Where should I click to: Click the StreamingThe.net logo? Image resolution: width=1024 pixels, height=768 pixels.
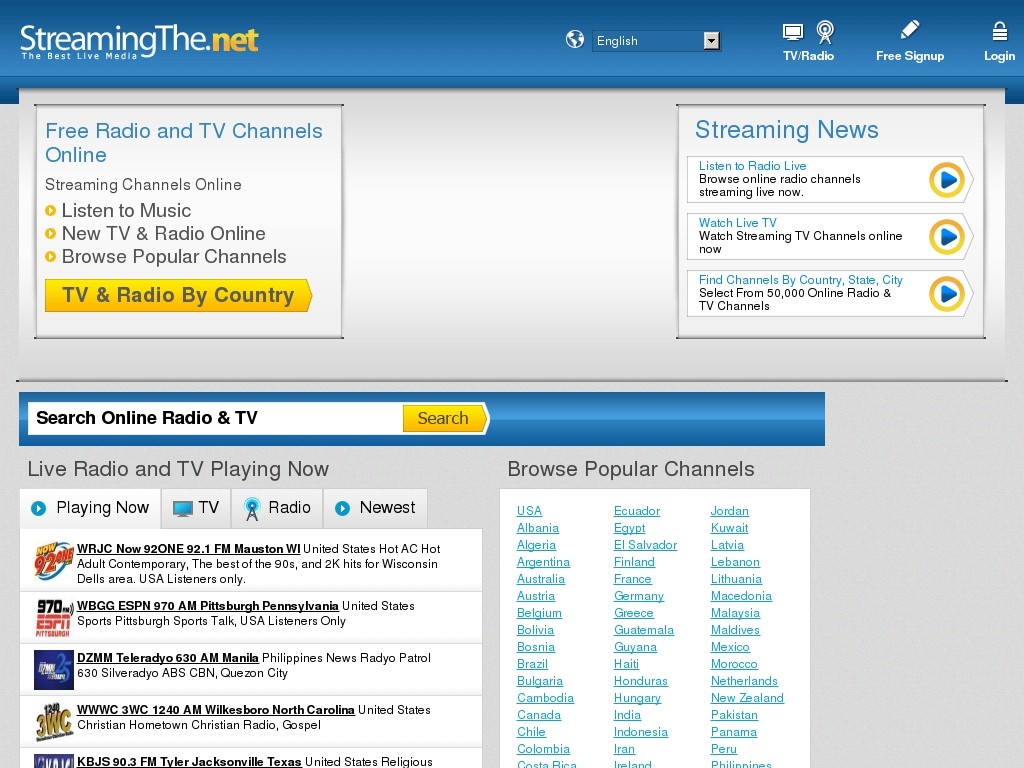[139, 41]
